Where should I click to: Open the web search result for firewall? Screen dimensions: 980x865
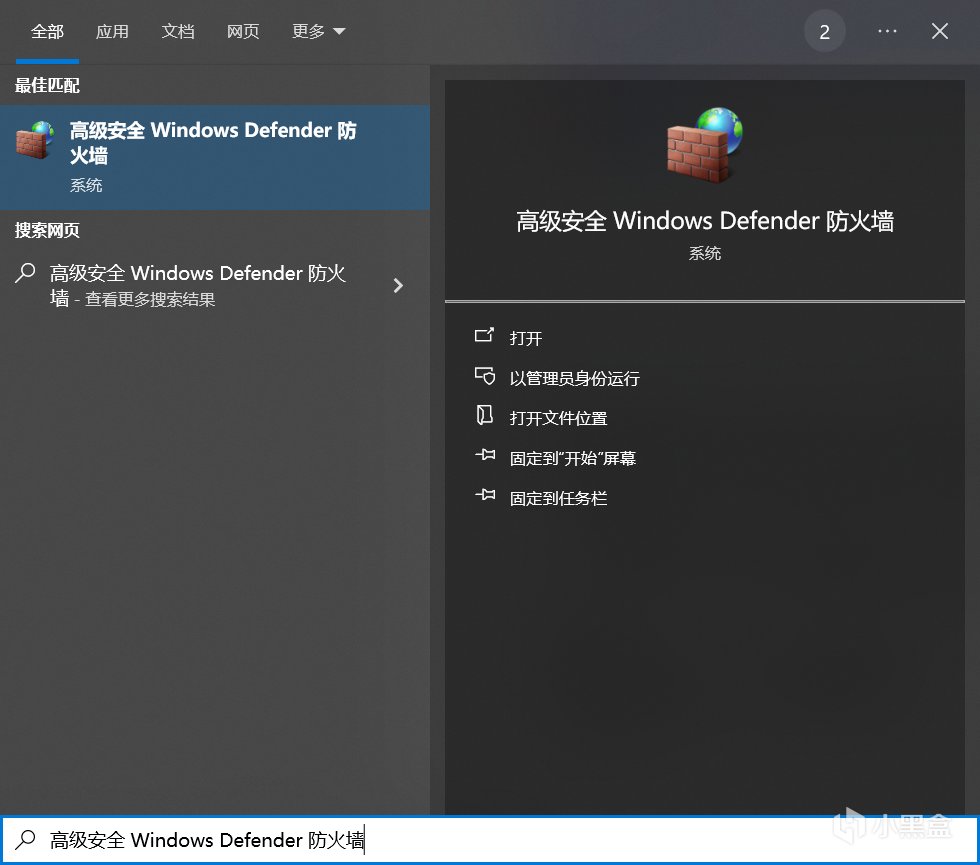click(215, 286)
